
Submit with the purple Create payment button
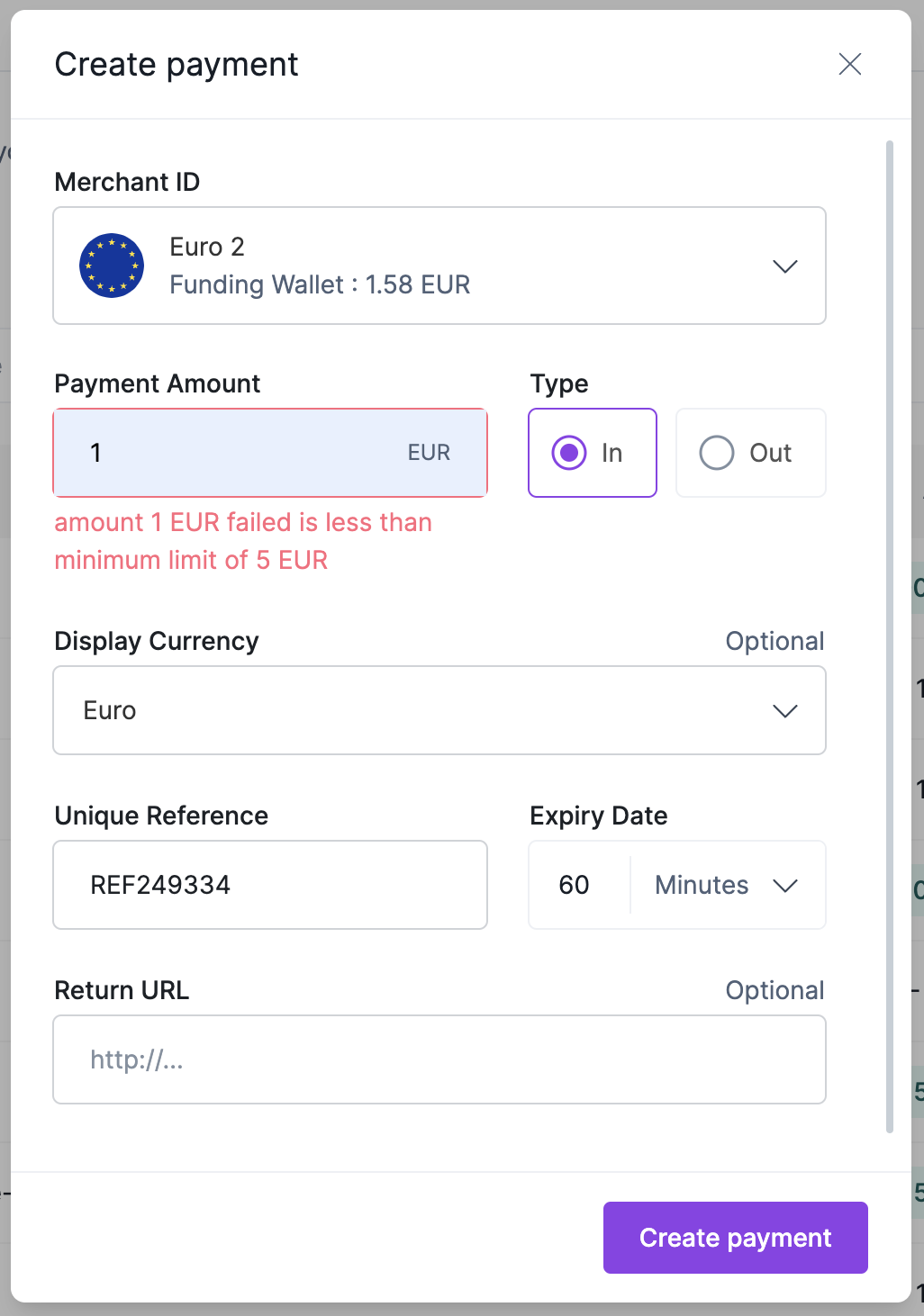point(736,1238)
